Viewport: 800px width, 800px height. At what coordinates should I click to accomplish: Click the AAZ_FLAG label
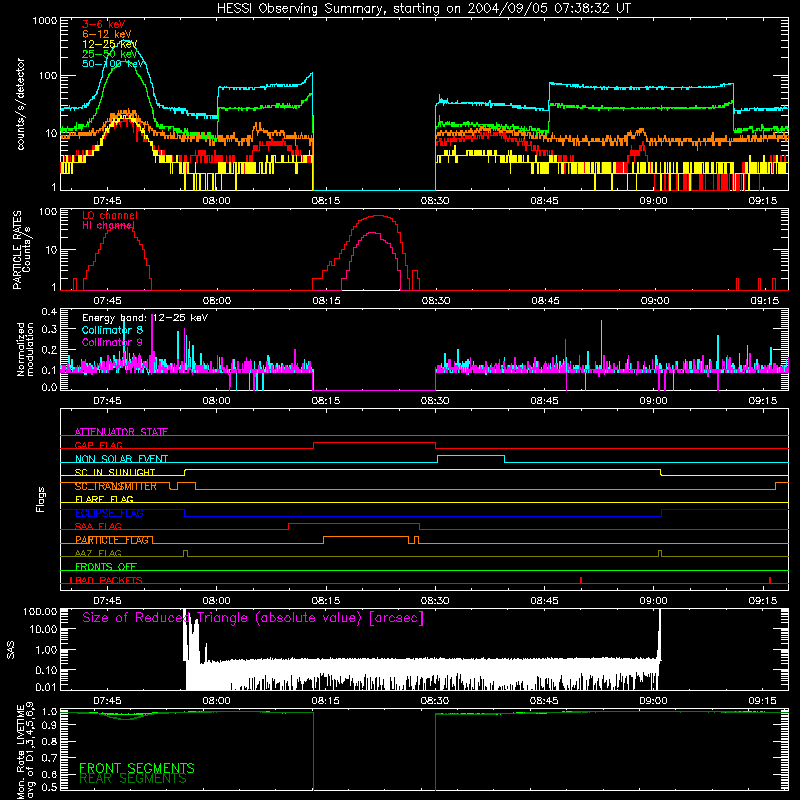pyautogui.click(x=98, y=553)
